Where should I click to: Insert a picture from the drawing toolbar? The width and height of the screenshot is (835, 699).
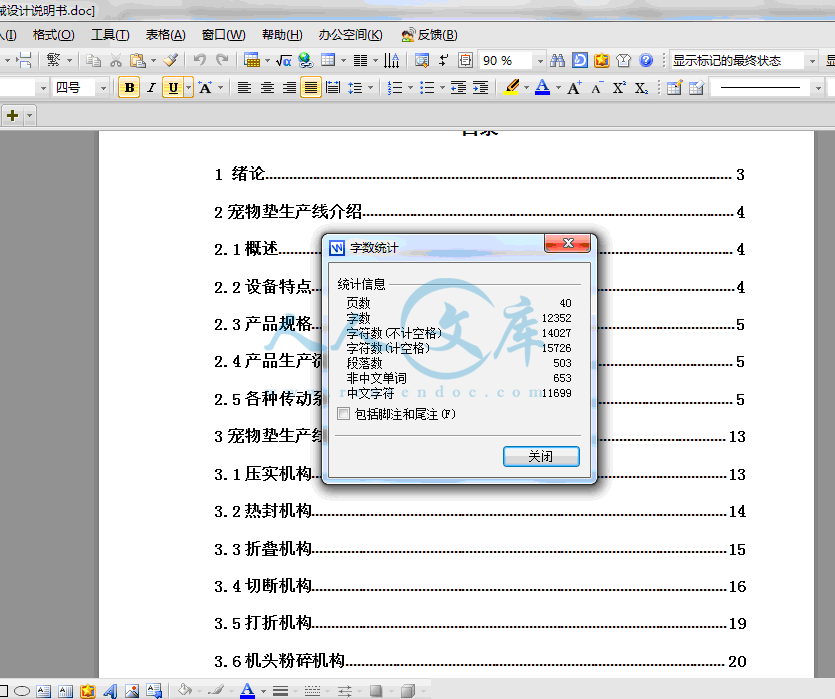(x=132, y=691)
